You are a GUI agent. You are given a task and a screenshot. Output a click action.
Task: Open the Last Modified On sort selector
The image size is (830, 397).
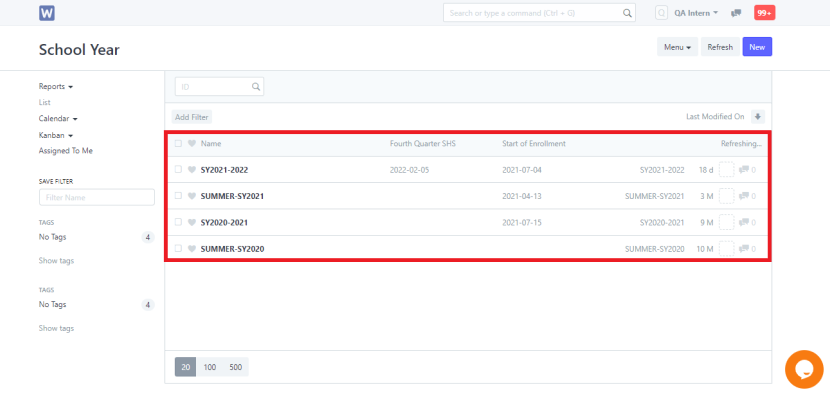715,117
